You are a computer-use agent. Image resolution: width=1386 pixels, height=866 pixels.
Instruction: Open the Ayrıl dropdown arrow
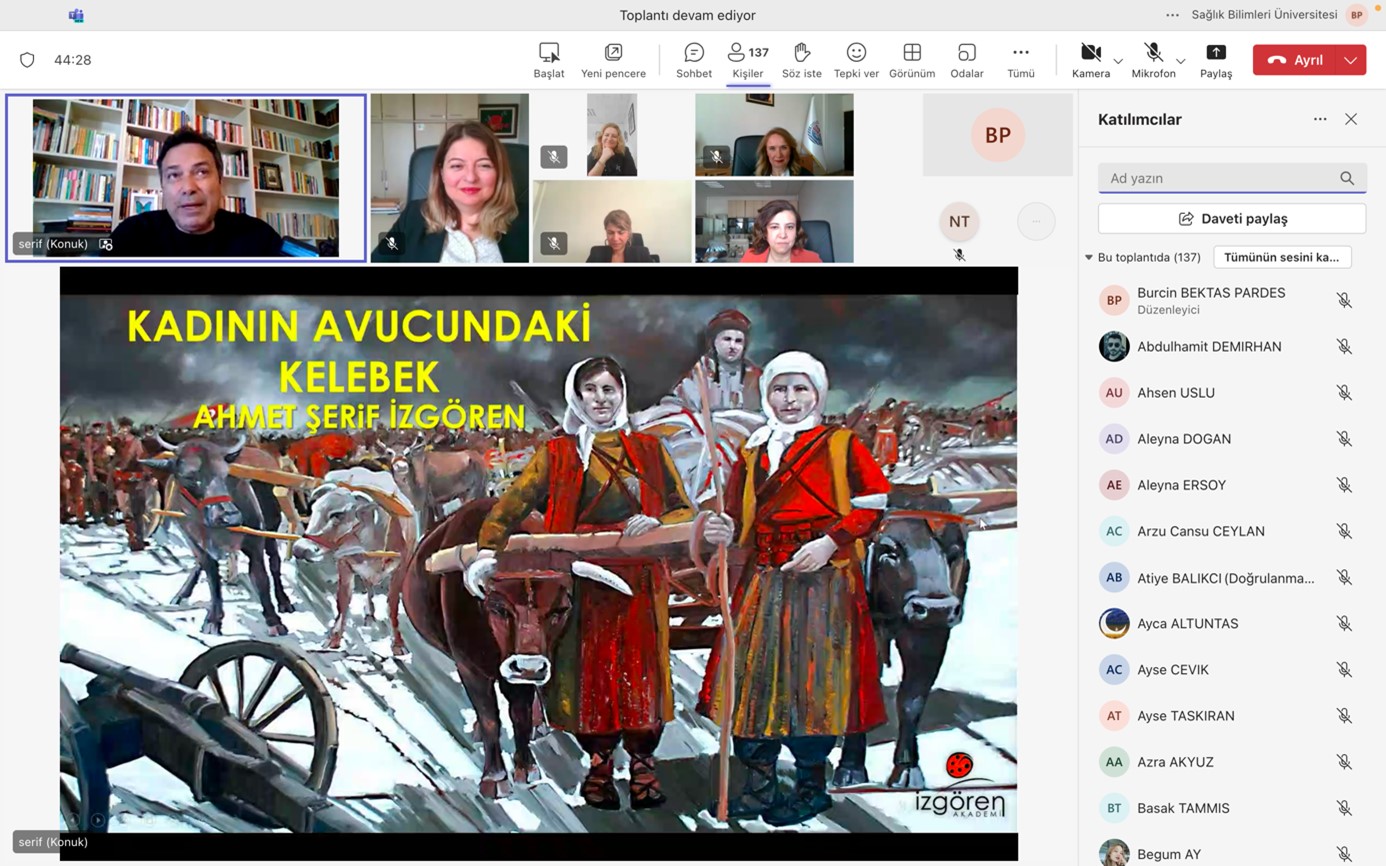(x=1351, y=60)
